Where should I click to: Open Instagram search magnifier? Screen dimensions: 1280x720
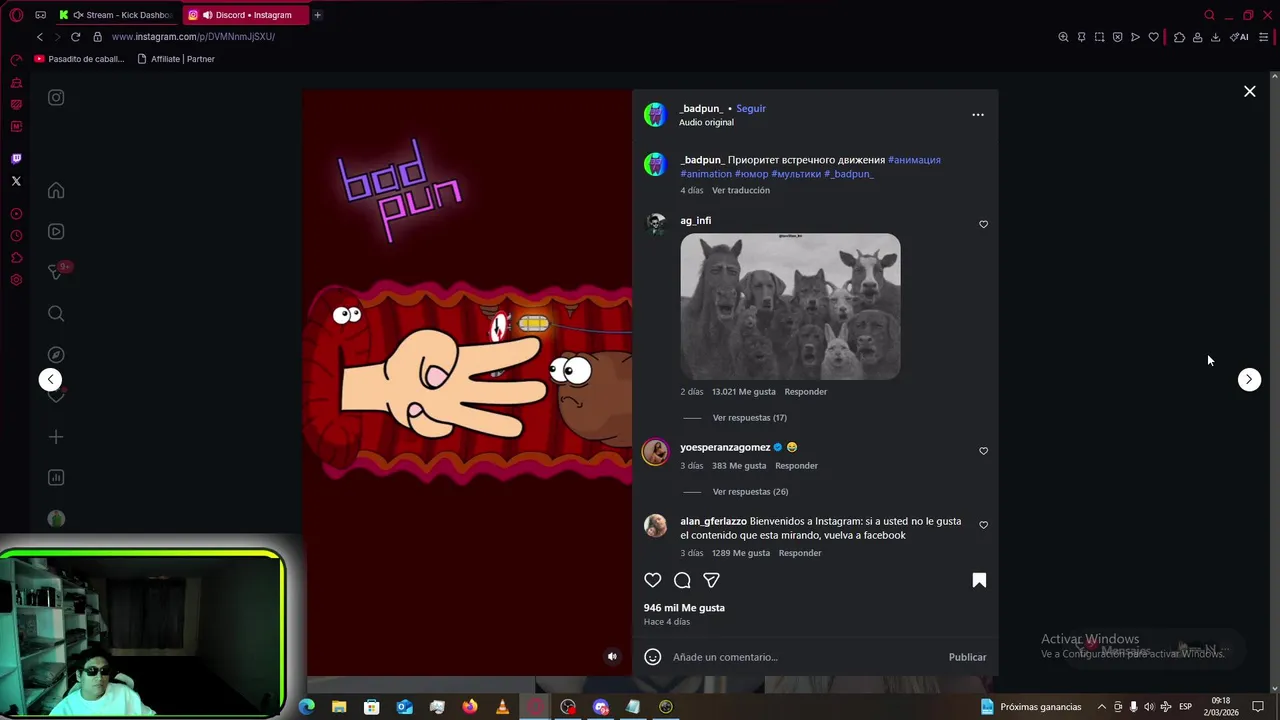click(56, 313)
